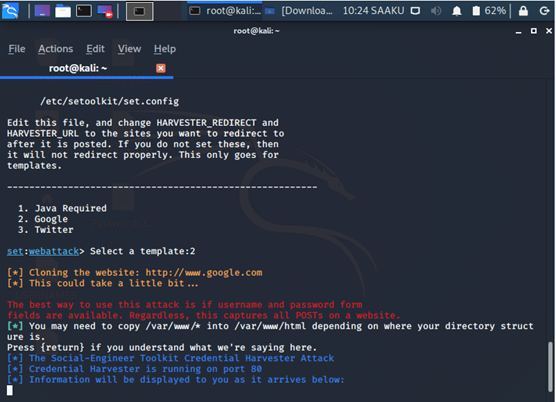This screenshot has height=402, width=556.
Task: Open the screen recorder panel icon
Action: [105, 11]
